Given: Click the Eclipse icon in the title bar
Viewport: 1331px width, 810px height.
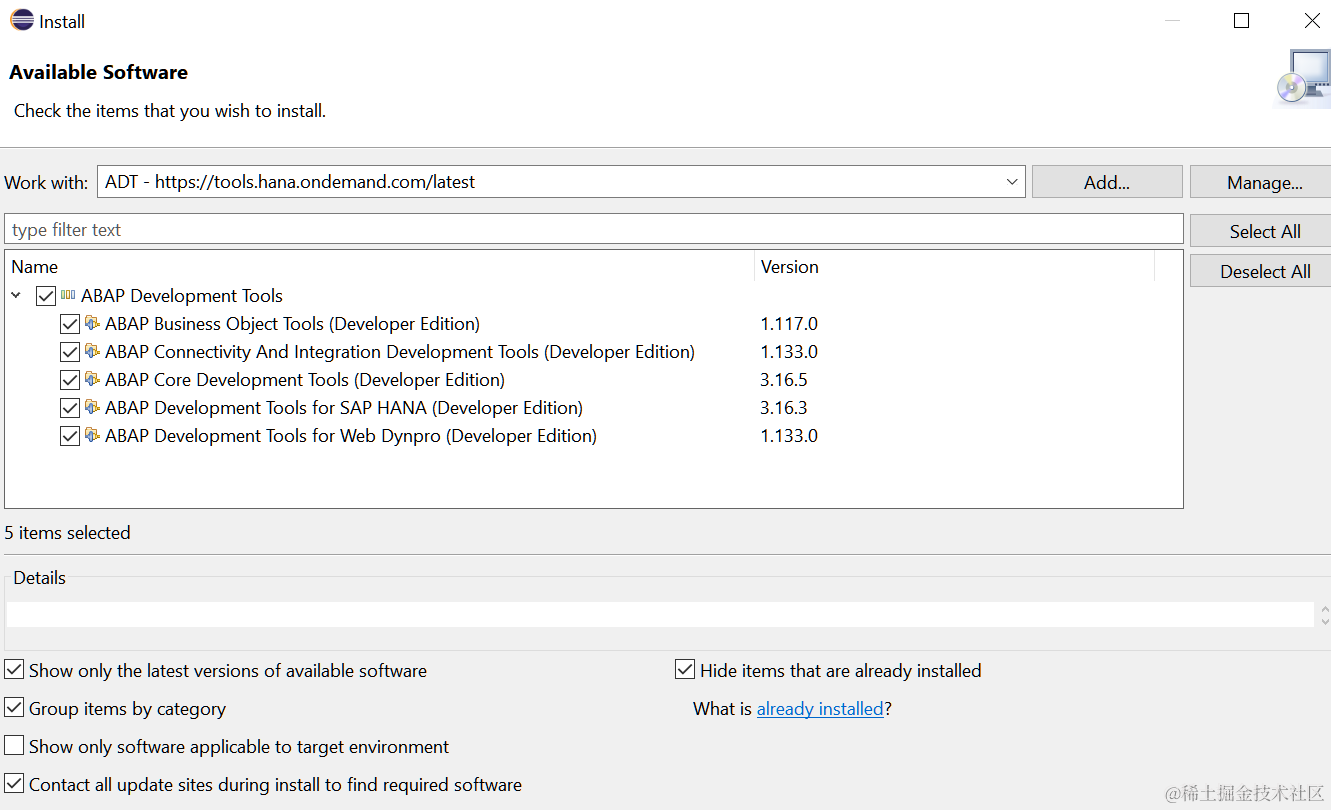Looking at the screenshot, I should pos(22,20).
